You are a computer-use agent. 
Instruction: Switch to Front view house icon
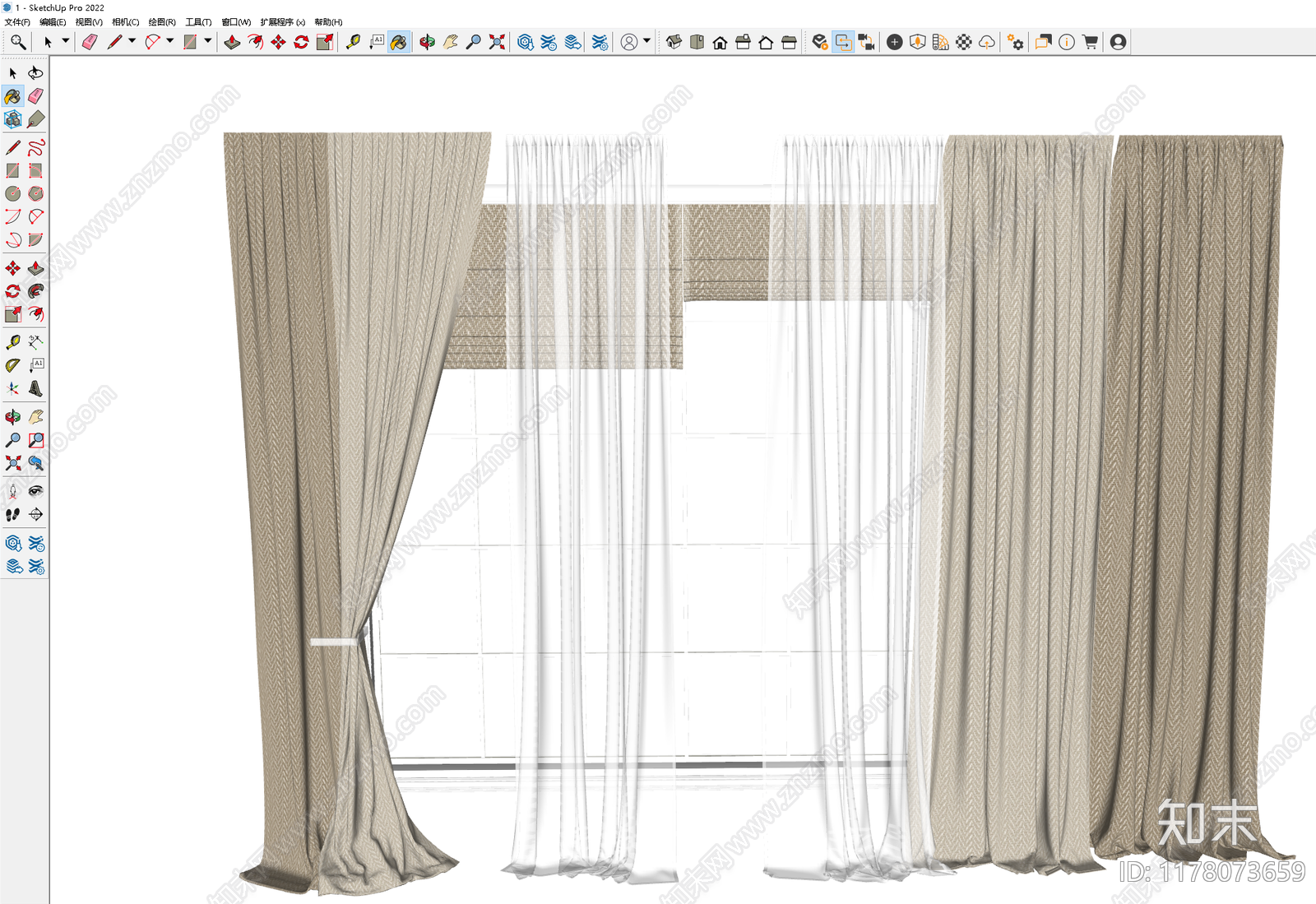point(720,42)
